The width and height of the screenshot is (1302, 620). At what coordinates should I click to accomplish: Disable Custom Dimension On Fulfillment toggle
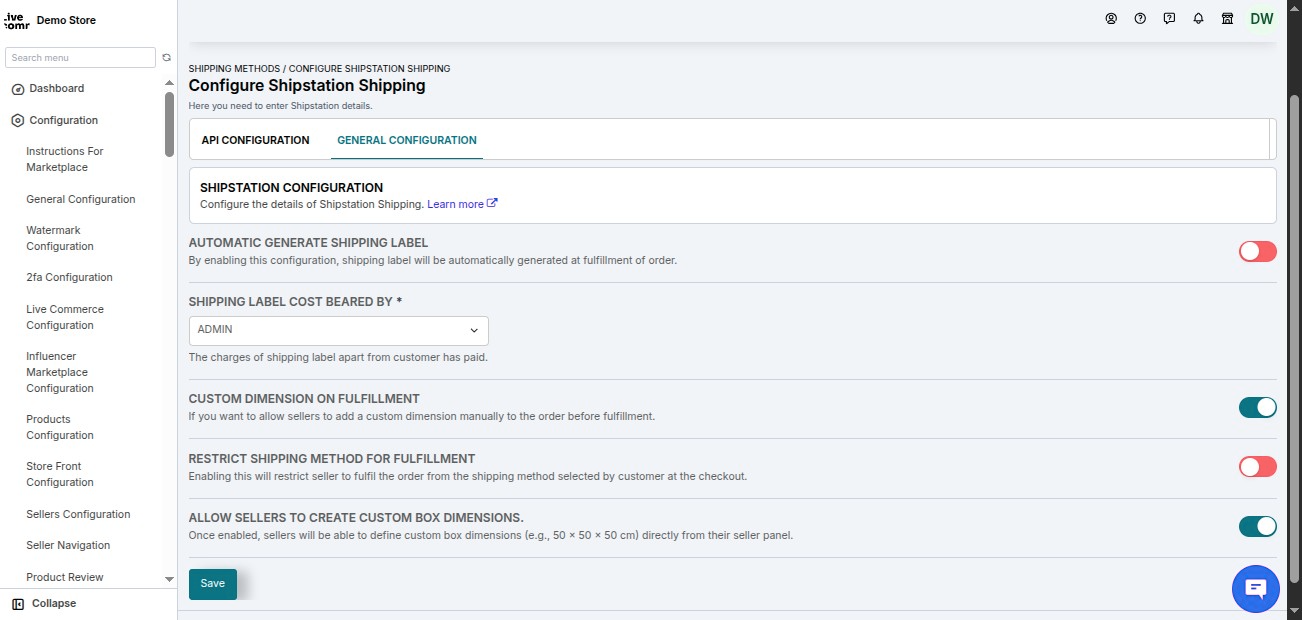click(1258, 407)
